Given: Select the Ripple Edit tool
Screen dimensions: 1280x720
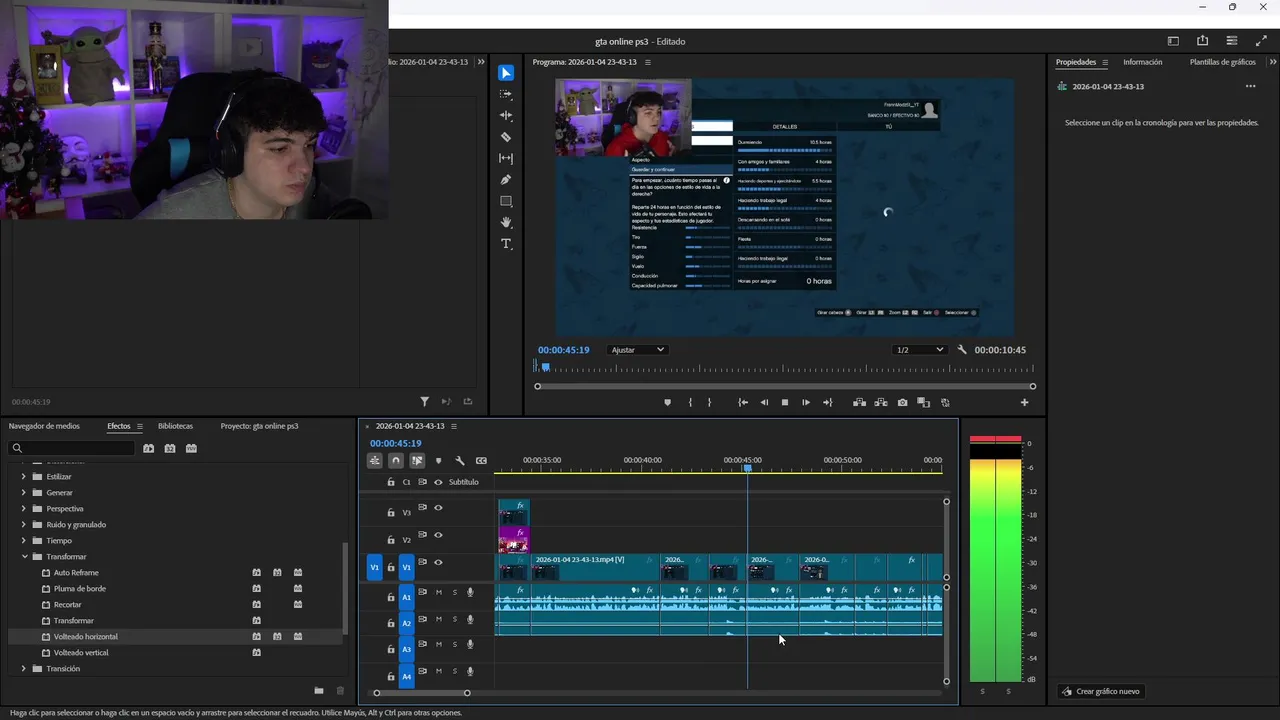Looking at the screenshot, I should (x=506, y=115).
